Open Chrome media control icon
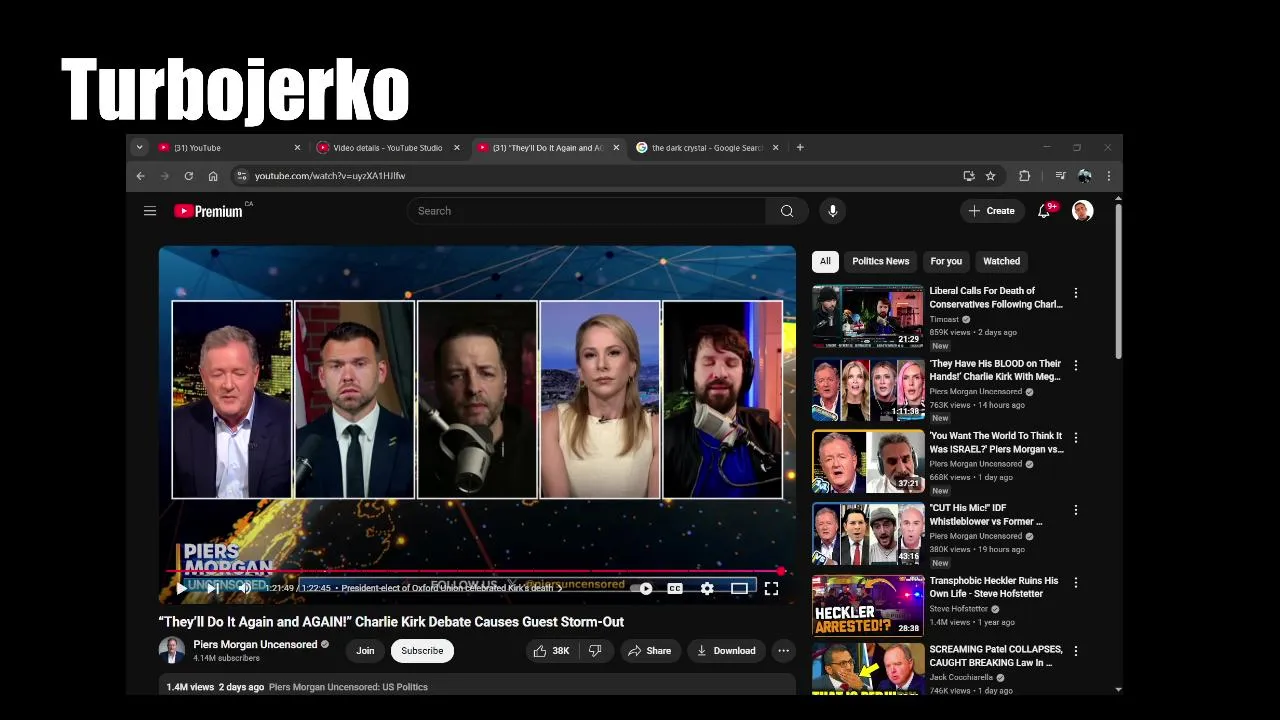 click(x=1060, y=176)
